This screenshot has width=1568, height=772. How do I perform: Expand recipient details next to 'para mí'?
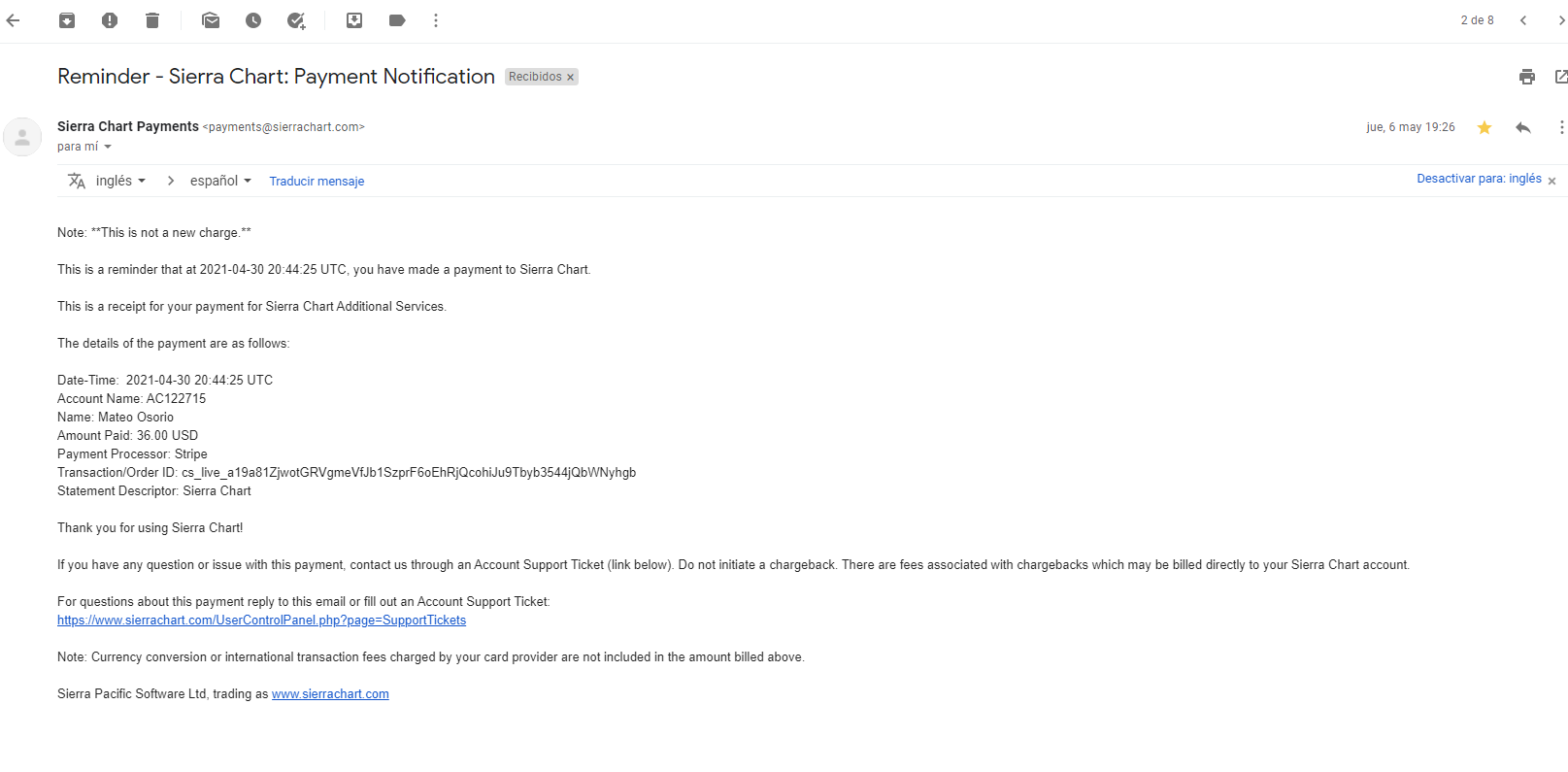[x=108, y=147]
